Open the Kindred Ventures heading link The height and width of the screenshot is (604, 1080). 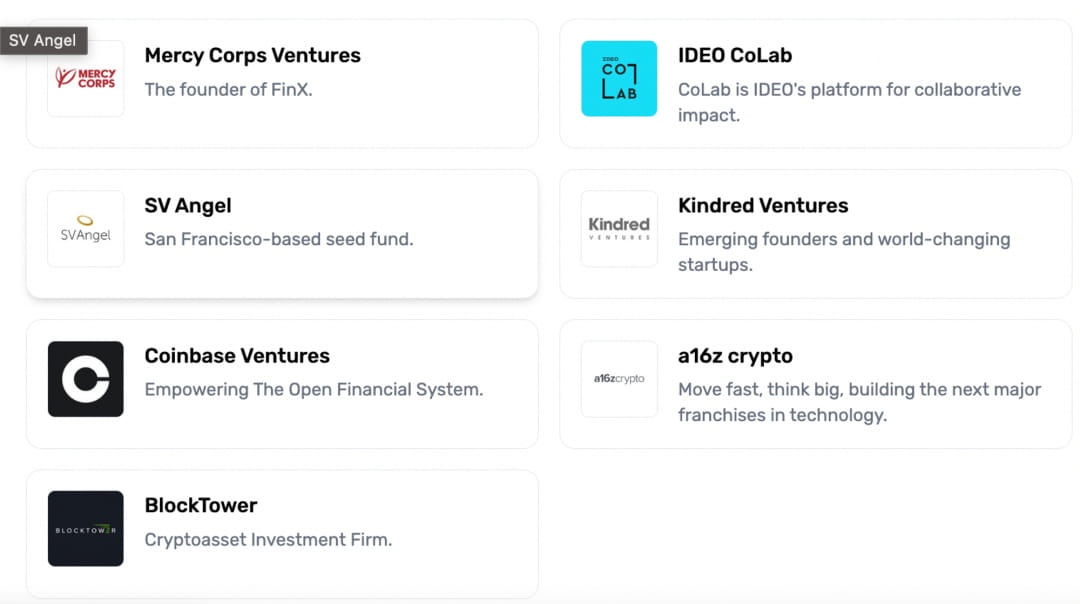point(763,206)
